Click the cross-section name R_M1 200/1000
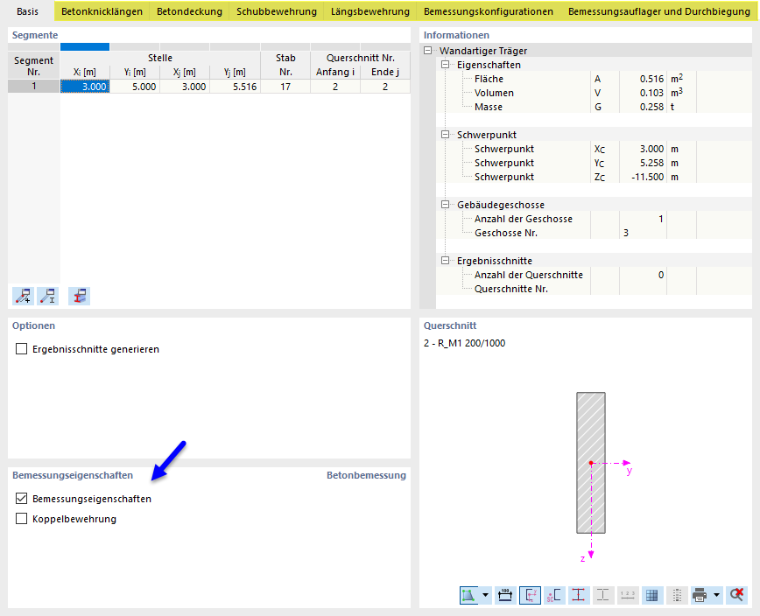This screenshot has height=616, width=760. point(464,343)
